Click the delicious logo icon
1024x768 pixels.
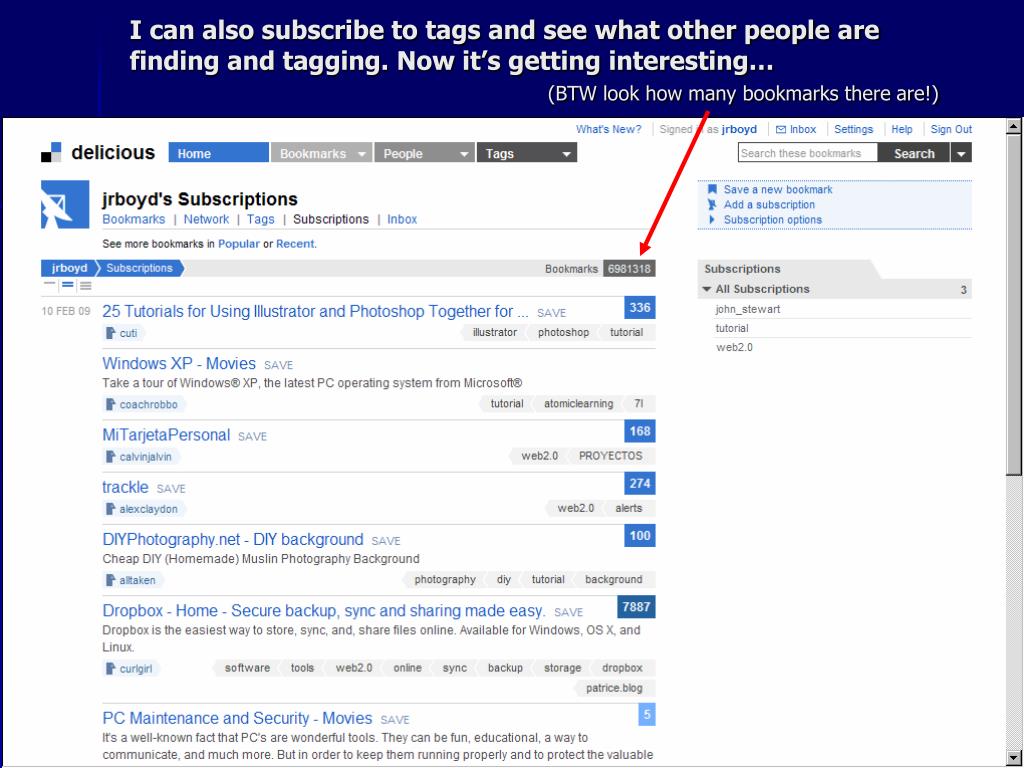[51, 152]
